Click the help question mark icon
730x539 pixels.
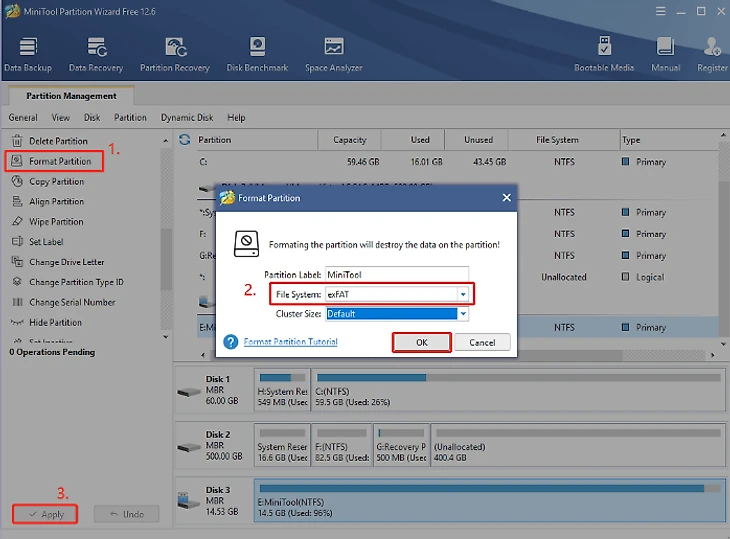point(230,342)
